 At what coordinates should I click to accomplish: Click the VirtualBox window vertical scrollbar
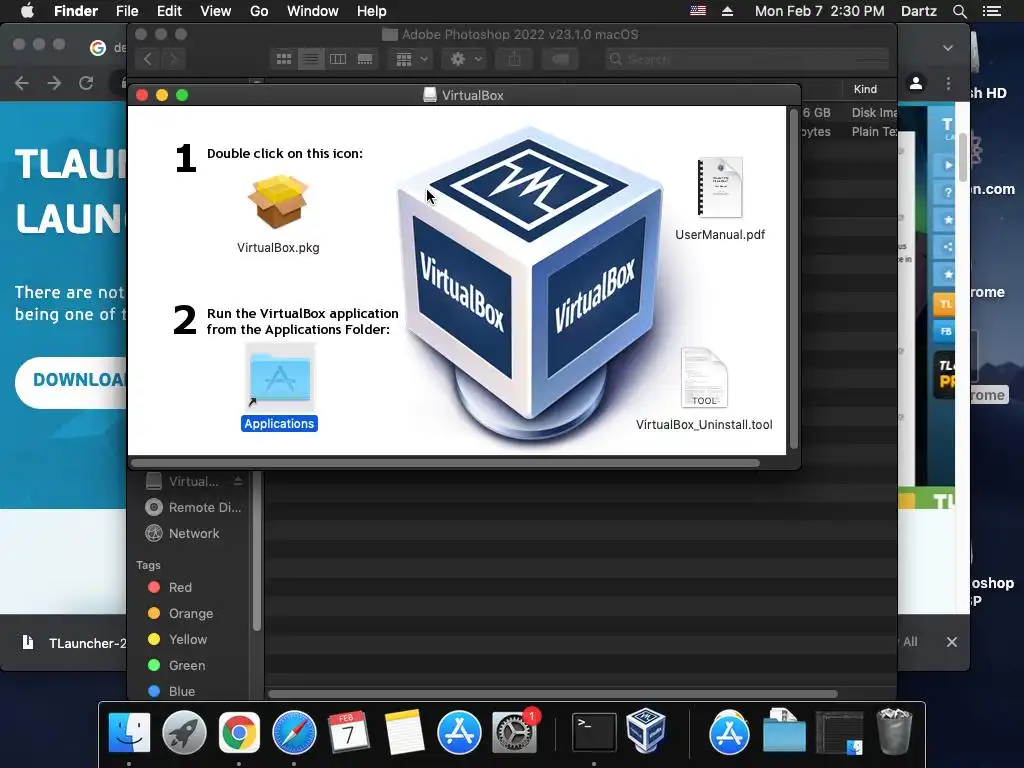[x=794, y=280]
